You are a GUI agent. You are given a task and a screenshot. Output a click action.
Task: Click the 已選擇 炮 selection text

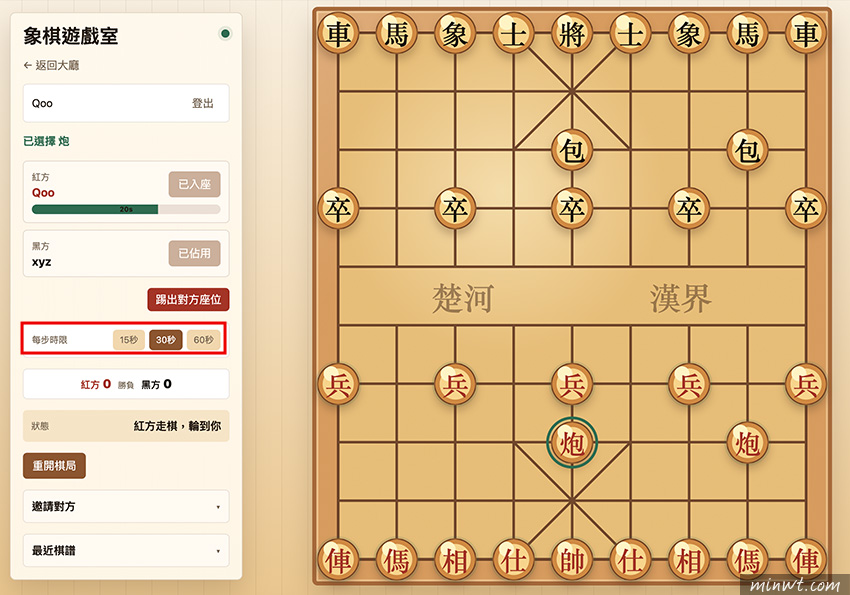coord(46,141)
